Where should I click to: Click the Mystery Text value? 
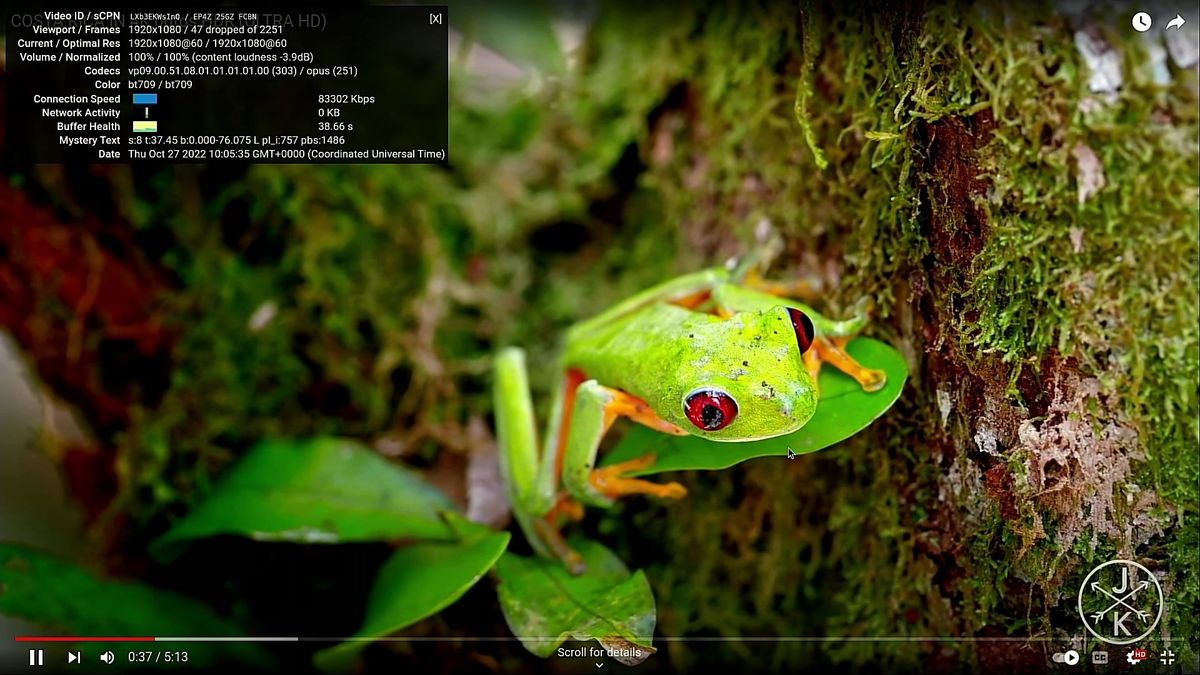[237, 140]
